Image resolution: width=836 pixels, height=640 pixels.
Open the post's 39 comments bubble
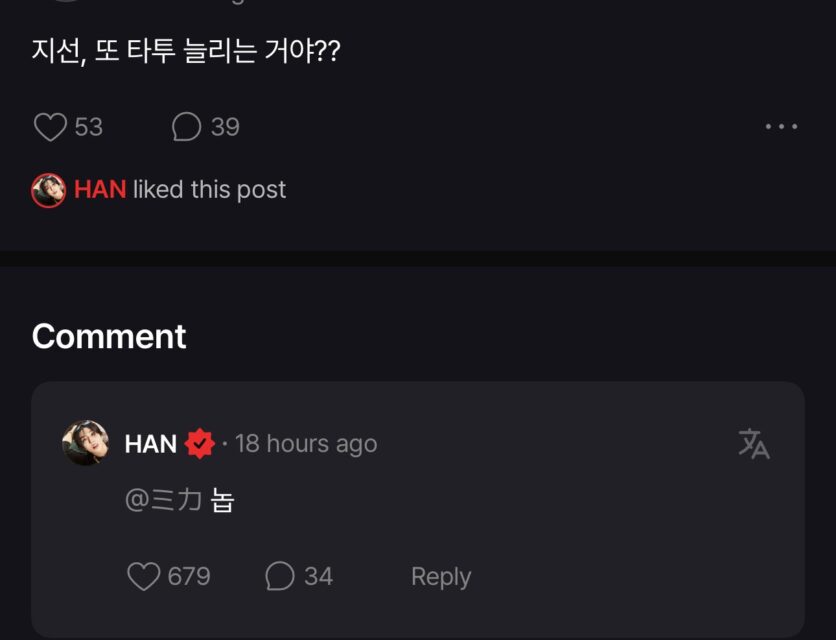[x=187, y=127]
